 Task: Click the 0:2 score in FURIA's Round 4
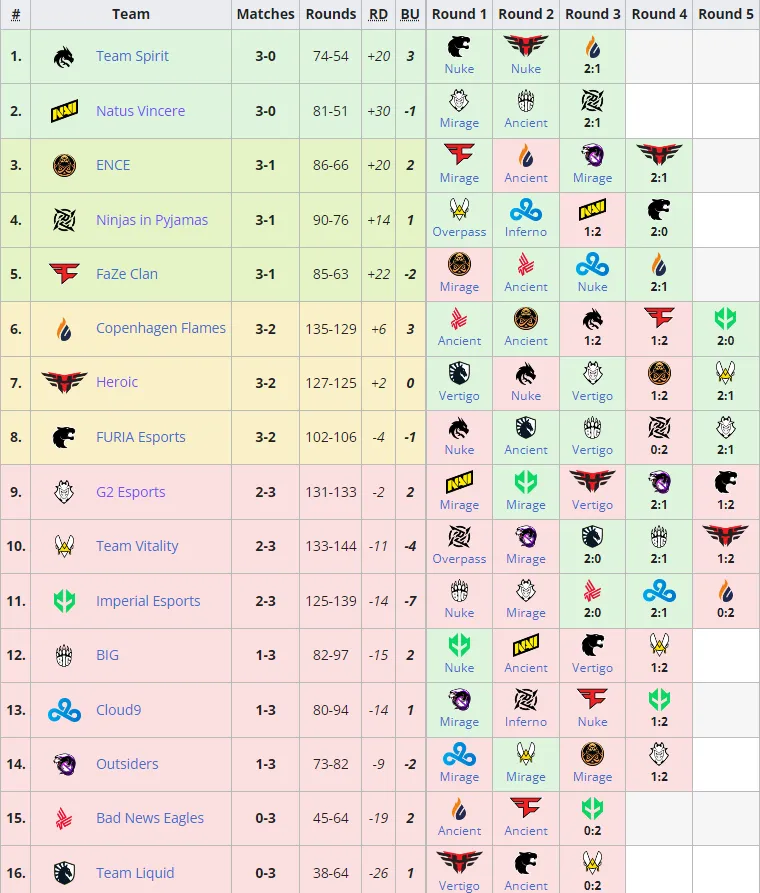coord(659,450)
